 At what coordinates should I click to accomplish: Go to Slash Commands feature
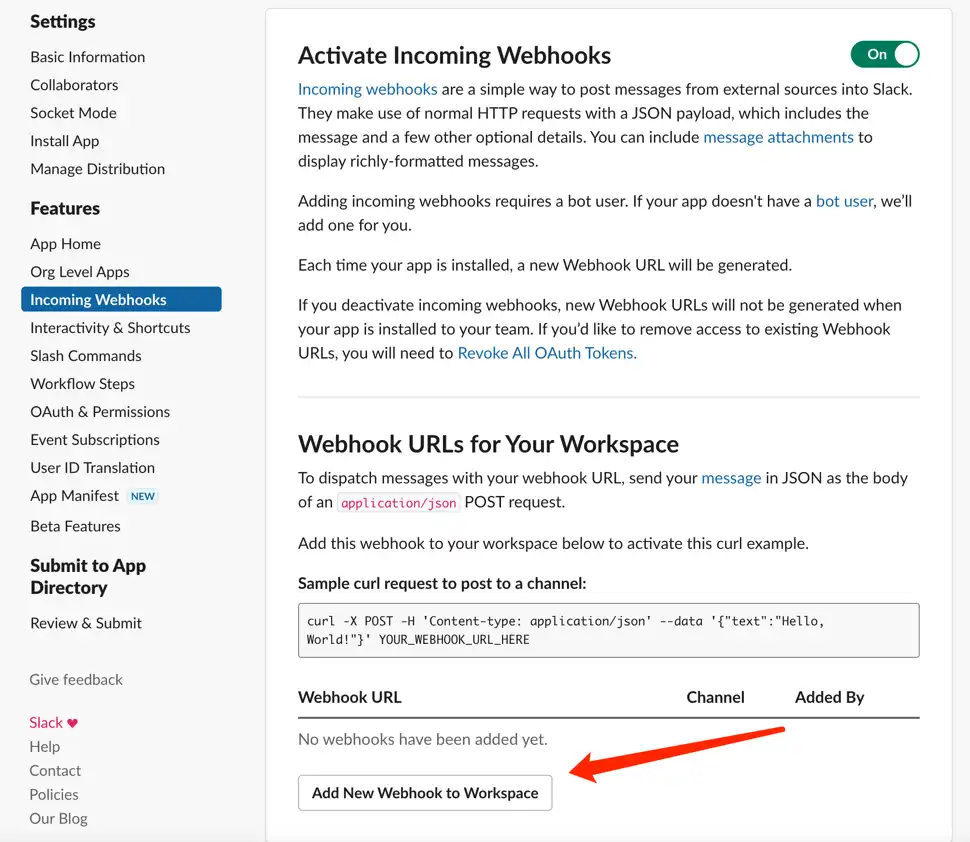pyautogui.click(x=86, y=356)
